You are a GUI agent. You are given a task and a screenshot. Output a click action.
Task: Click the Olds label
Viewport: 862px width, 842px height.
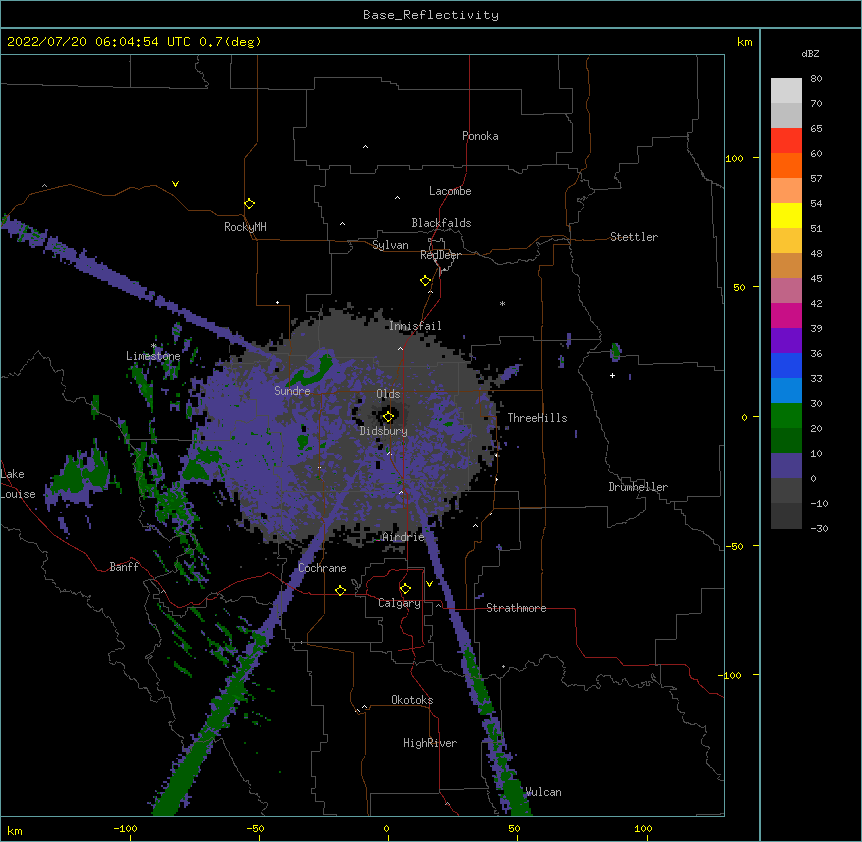pyautogui.click(x=388, y=394)
